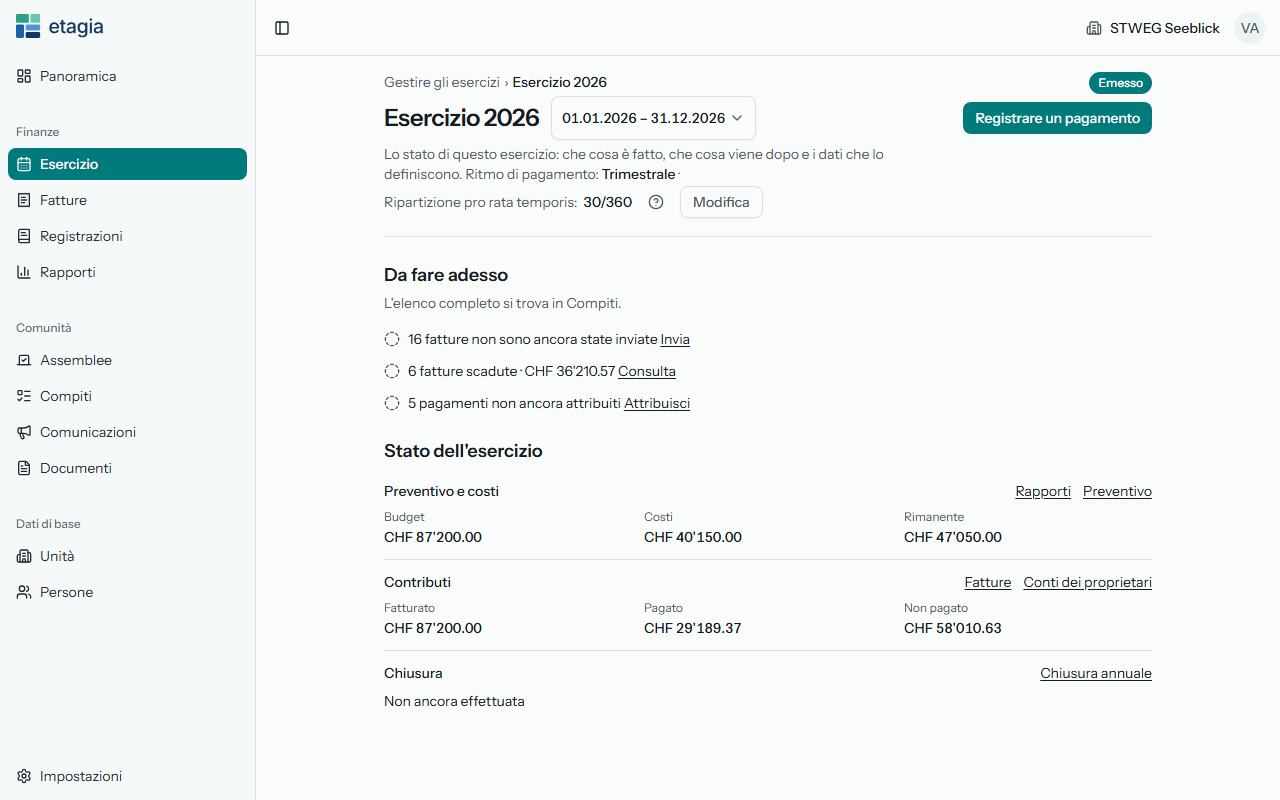Follow the Invia link for unsent invoices
Screen dimensions: 1280x800
[x=675, y=339]
